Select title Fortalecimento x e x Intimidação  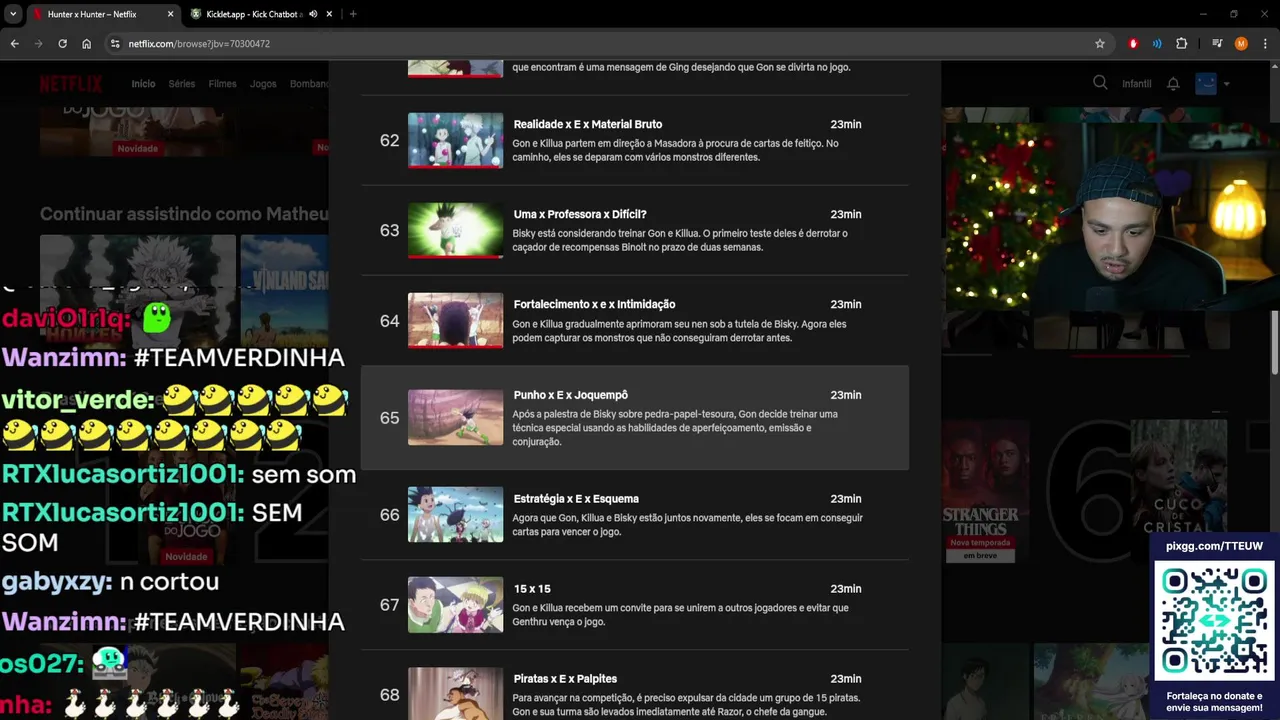click(x=594, y=304)
